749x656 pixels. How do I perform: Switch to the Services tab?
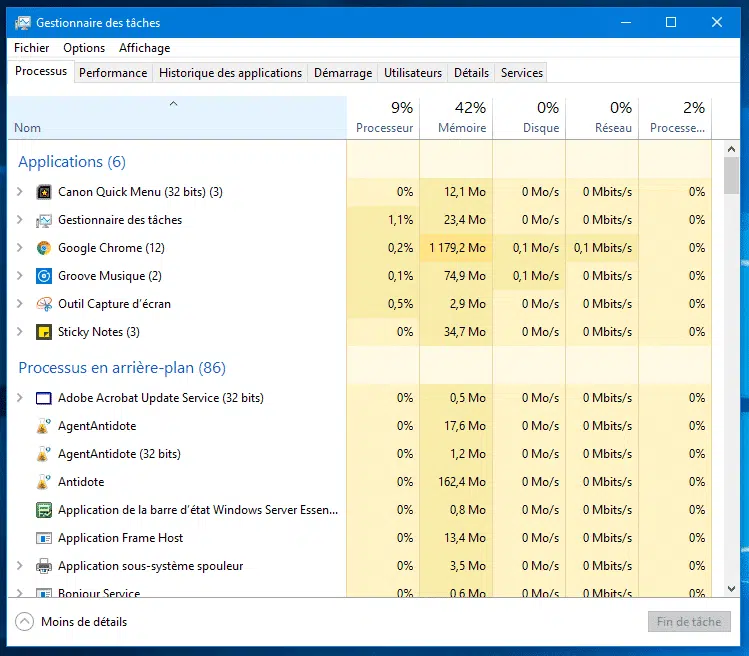click(x=522, y=73)
